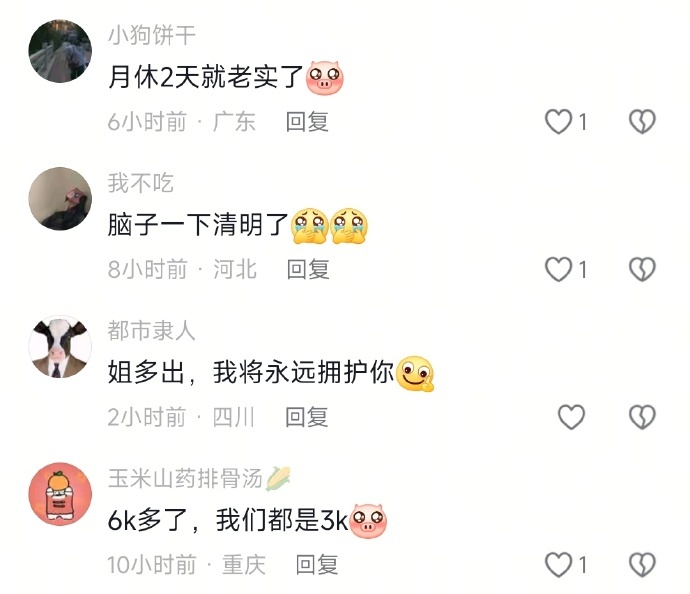Reply to the 四川 comment
This screenshot has width=690, height=594.
pos(307,417)
